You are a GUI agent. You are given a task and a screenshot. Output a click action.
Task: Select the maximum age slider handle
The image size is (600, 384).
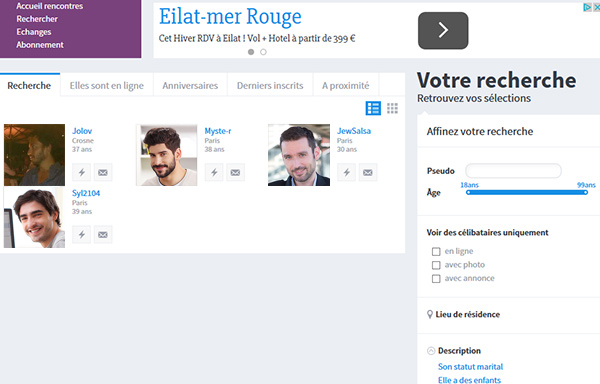(x=585, y=192)
